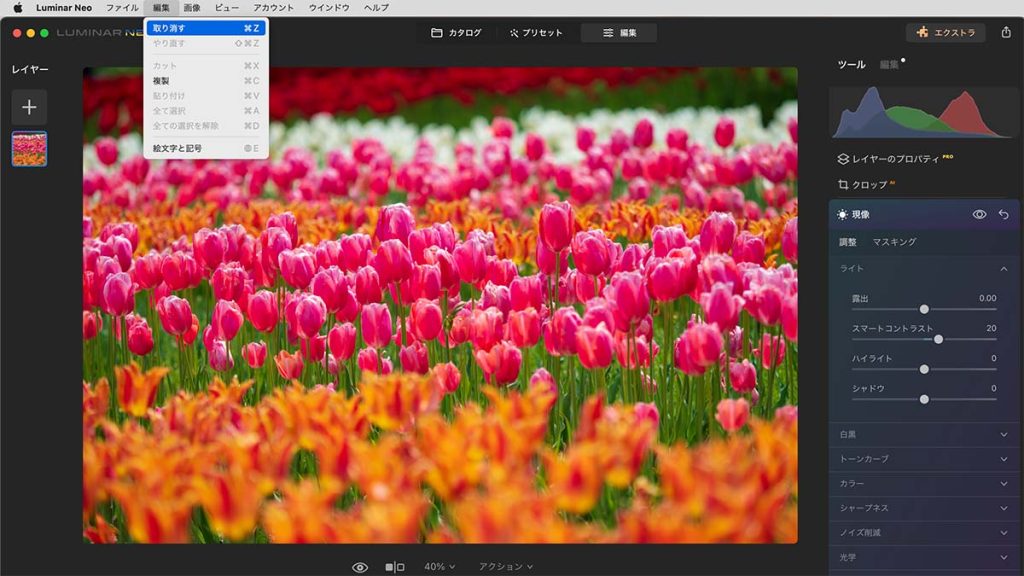Expand the トーンカーブ section
The height and width of the screenshot is (576, 1024).
pos(923,459)
